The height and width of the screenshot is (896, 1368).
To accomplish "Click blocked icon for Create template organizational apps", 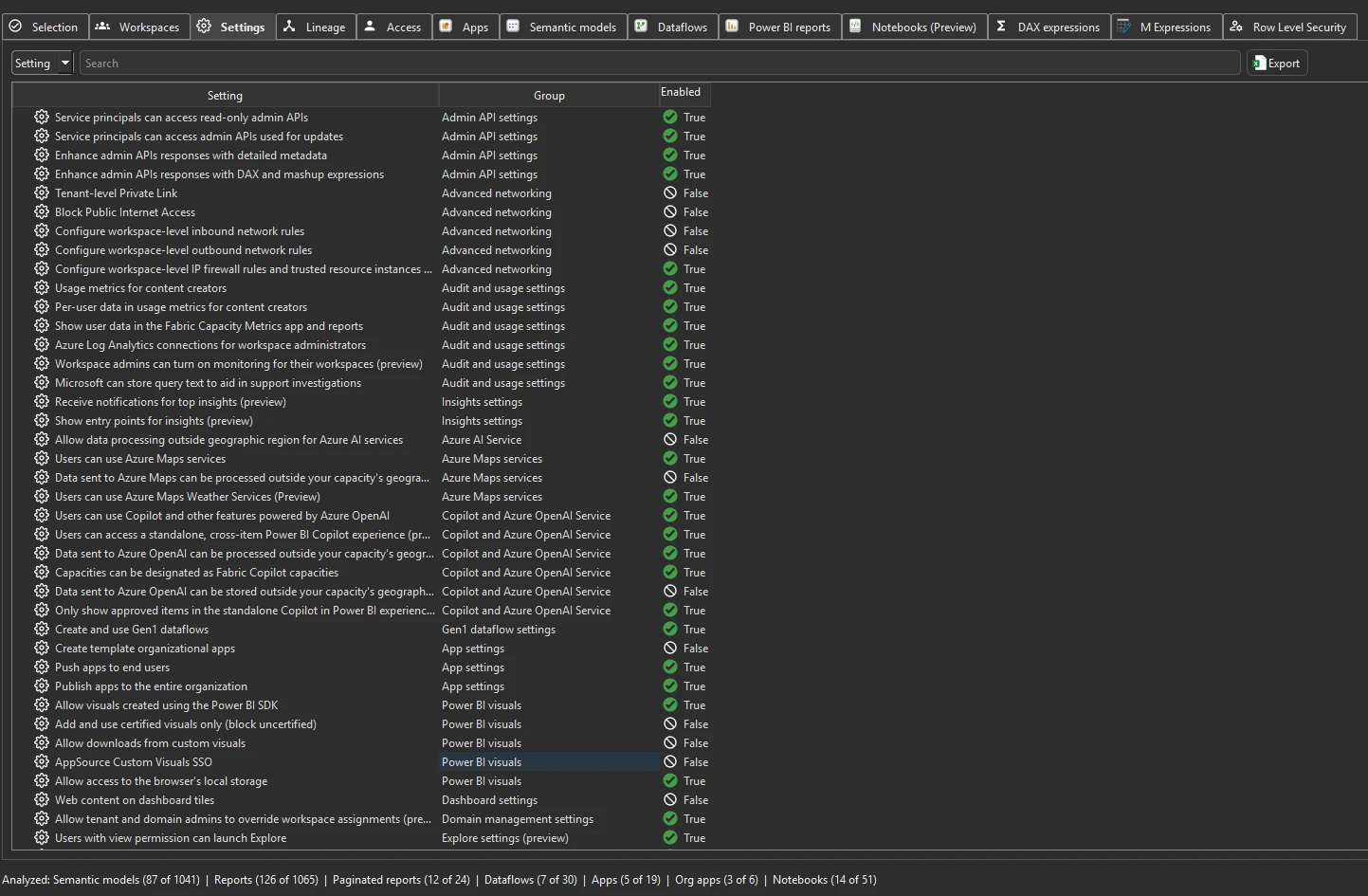I will (x=670, y=648).
